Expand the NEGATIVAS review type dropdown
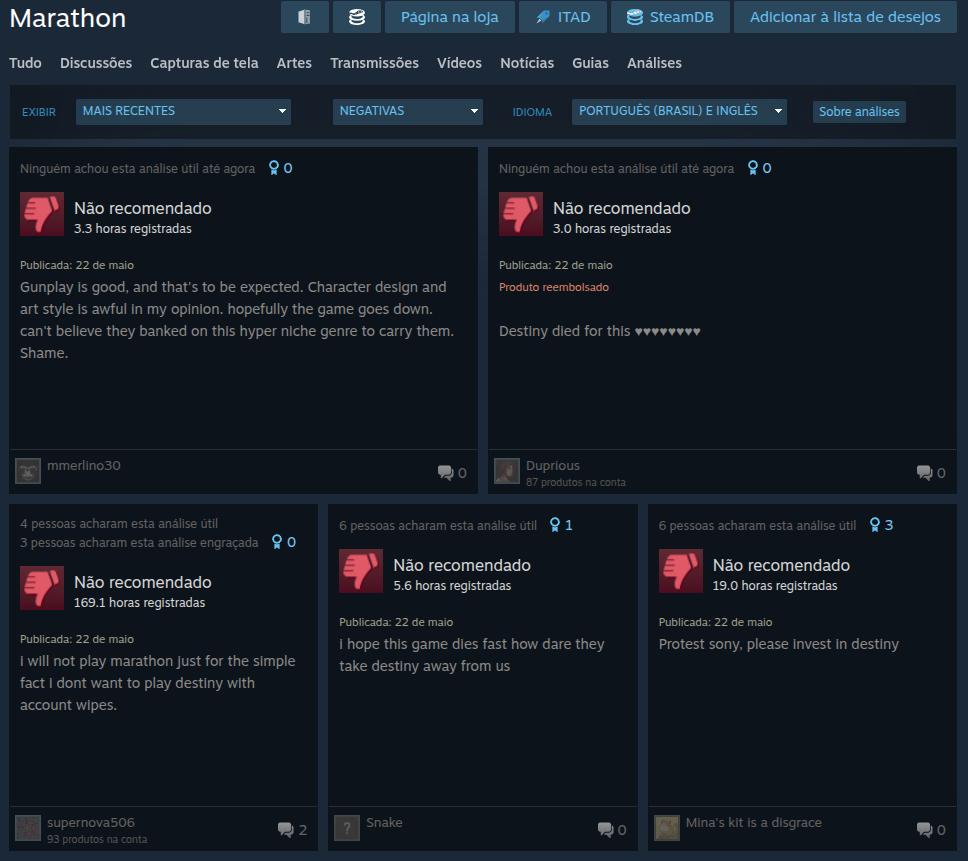968x861 pixels. click(407, 112)
